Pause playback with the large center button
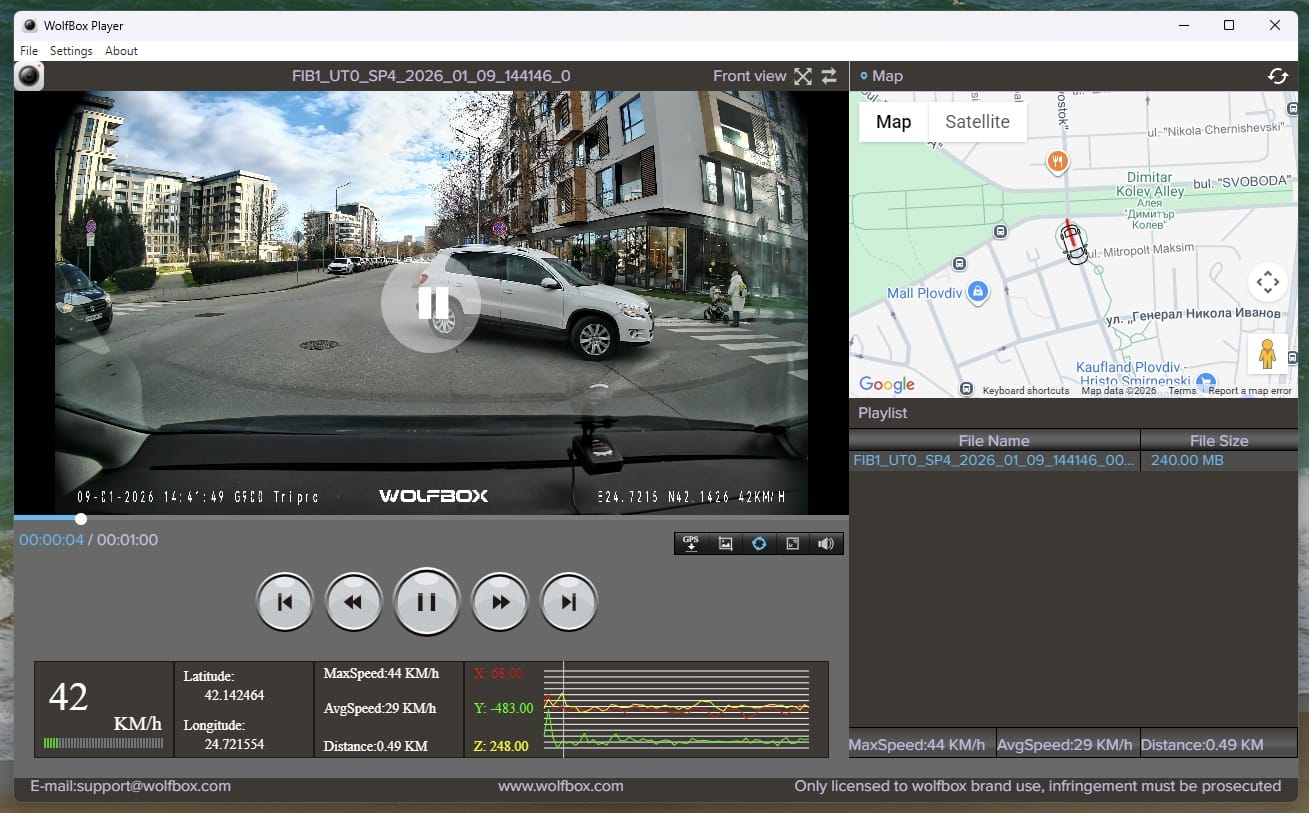This screenshot has height=813, width=1309. point(427,602)
